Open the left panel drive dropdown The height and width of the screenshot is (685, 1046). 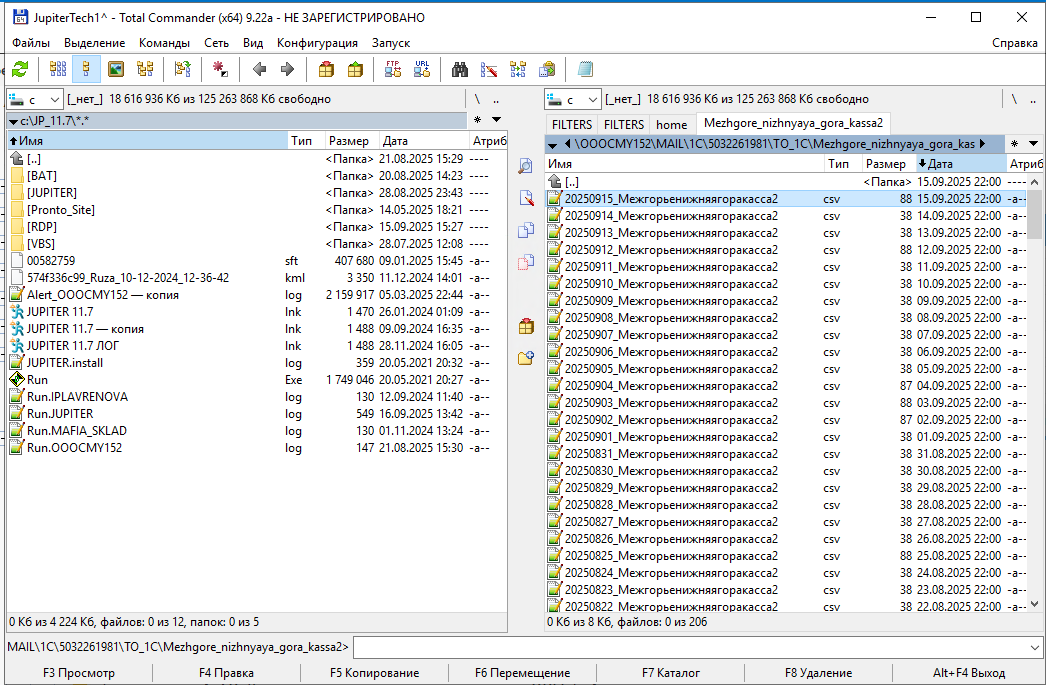click(x=35, y=99)
